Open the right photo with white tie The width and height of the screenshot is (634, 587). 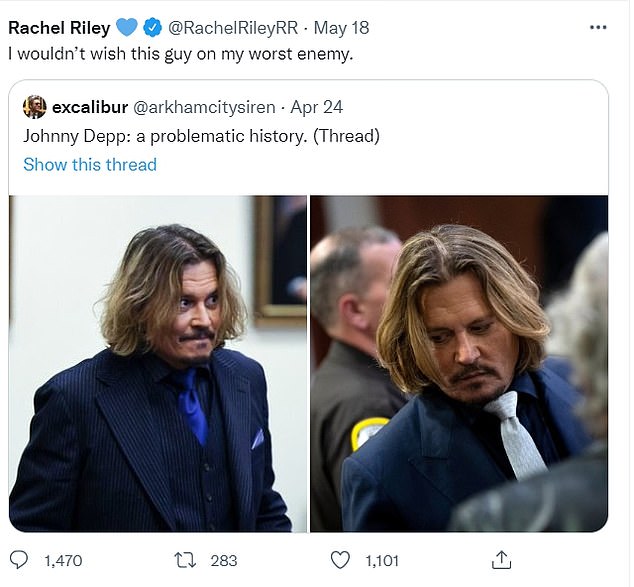(458, 362)
